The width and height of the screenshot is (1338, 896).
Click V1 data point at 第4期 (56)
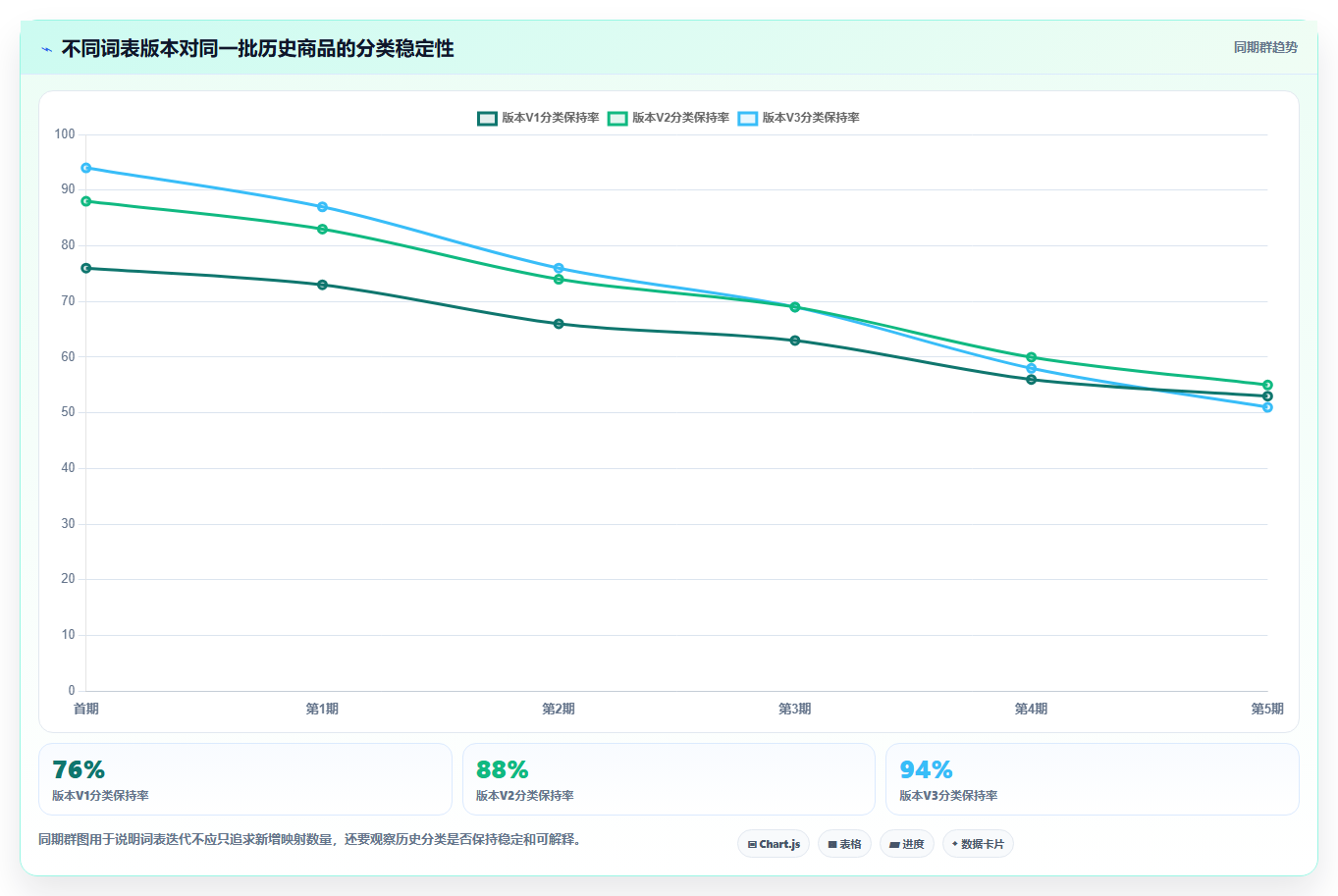[1031, 379]
